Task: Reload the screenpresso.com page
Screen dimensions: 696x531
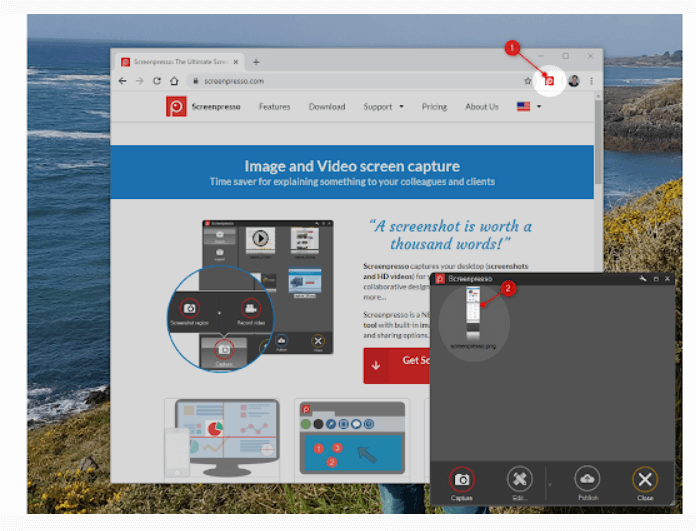Action: pyautogui.click(x=157, y=81)
